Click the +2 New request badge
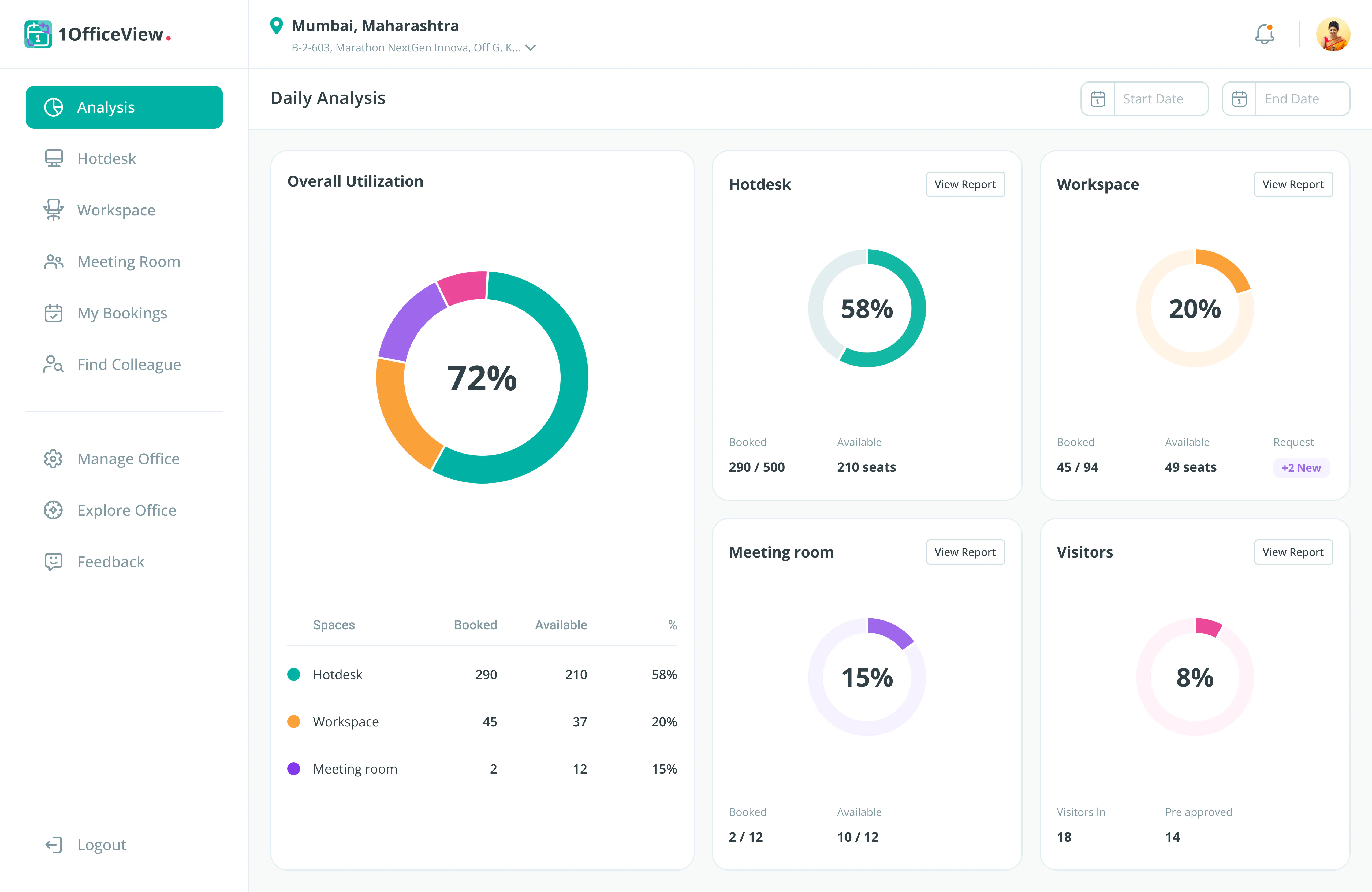This screenshot has width=1372, height=892. (x=1301, y=468)
